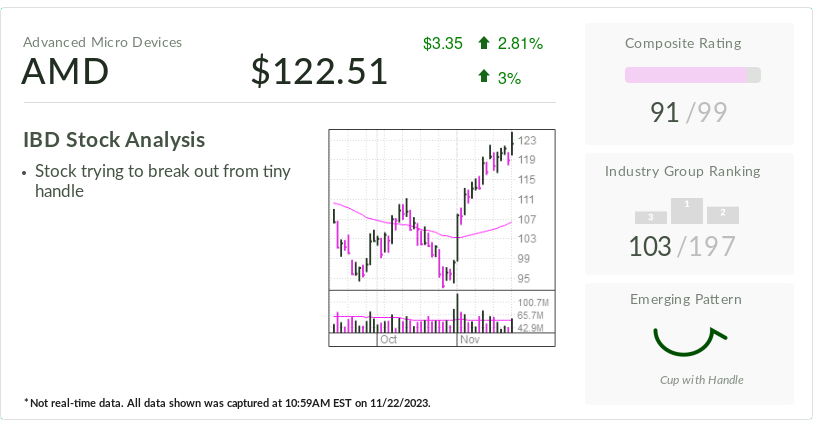
Task: Click the $3.35 price change value
Action: (x=442, y=43)
